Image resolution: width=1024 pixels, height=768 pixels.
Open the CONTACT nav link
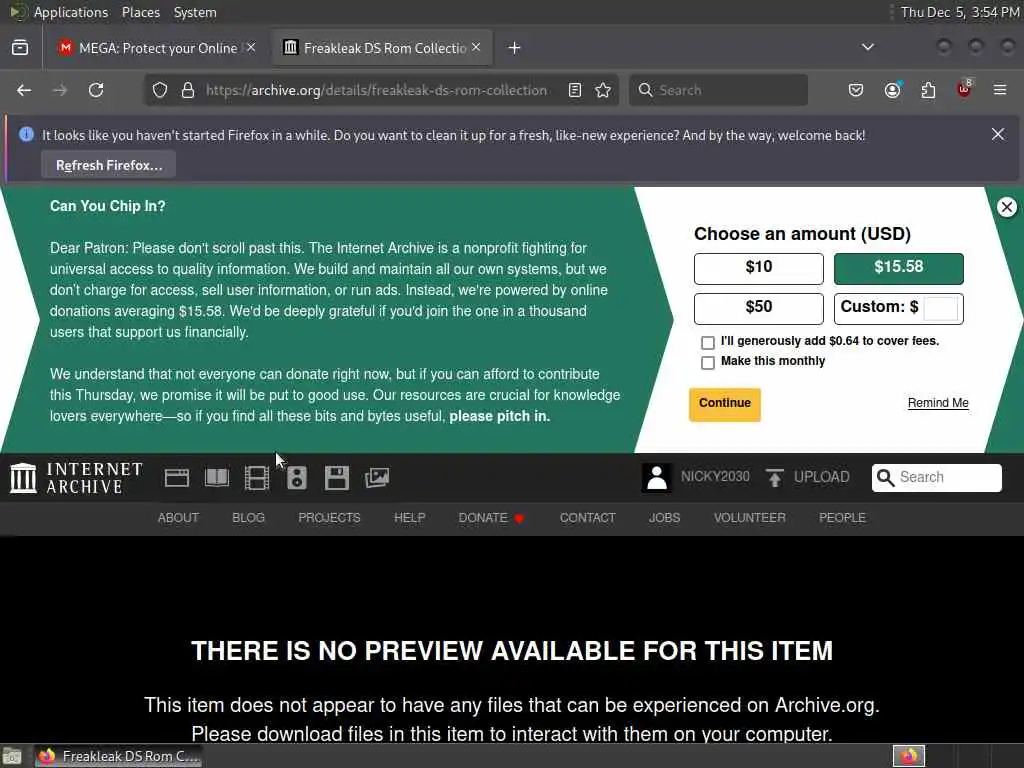587,518
